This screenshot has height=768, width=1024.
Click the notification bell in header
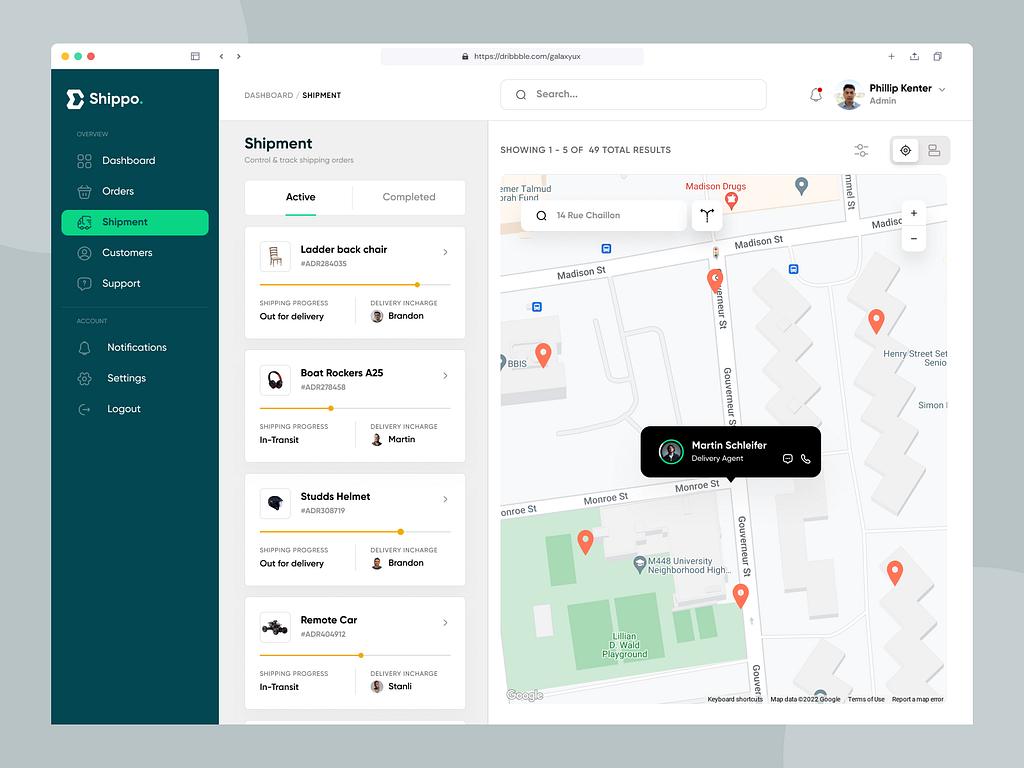tap(816, 95)
